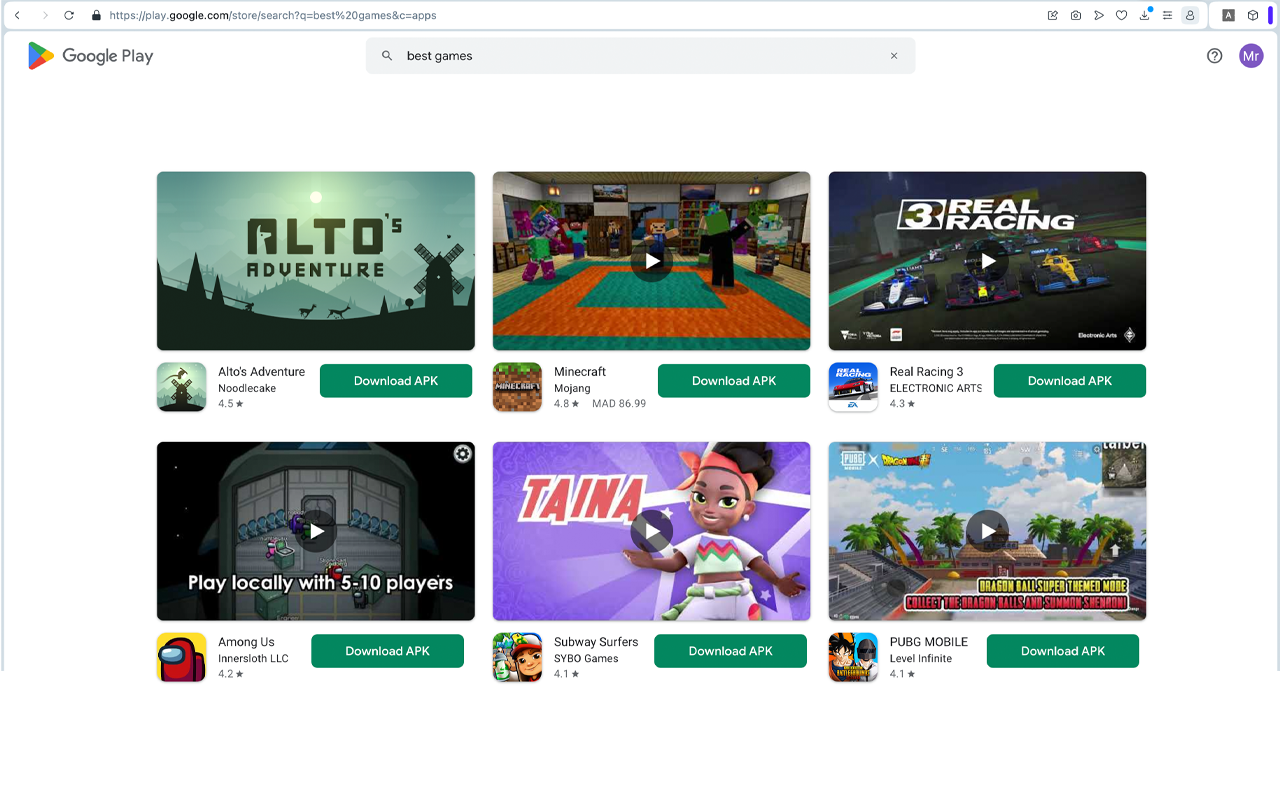Click developer name 'Innersloth LLC'
1280x800 pixels.
[x=253, y=658]
